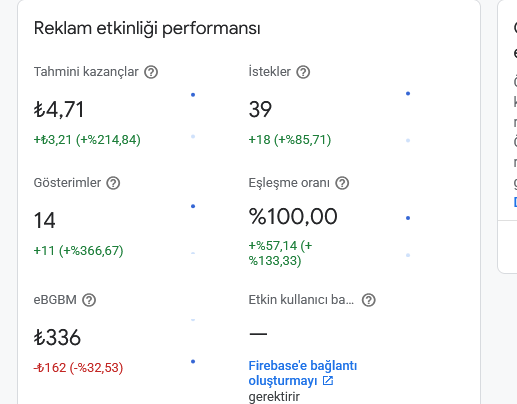Click the 39 requests value
Viewport: 517px width, 404px height.
pos(260,109)
